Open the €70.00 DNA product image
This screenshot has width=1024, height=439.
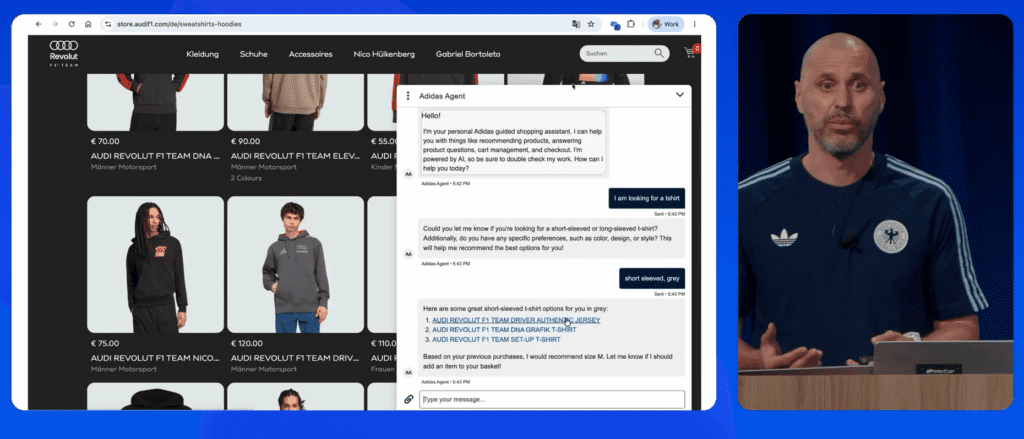click(x=155, y=102)
